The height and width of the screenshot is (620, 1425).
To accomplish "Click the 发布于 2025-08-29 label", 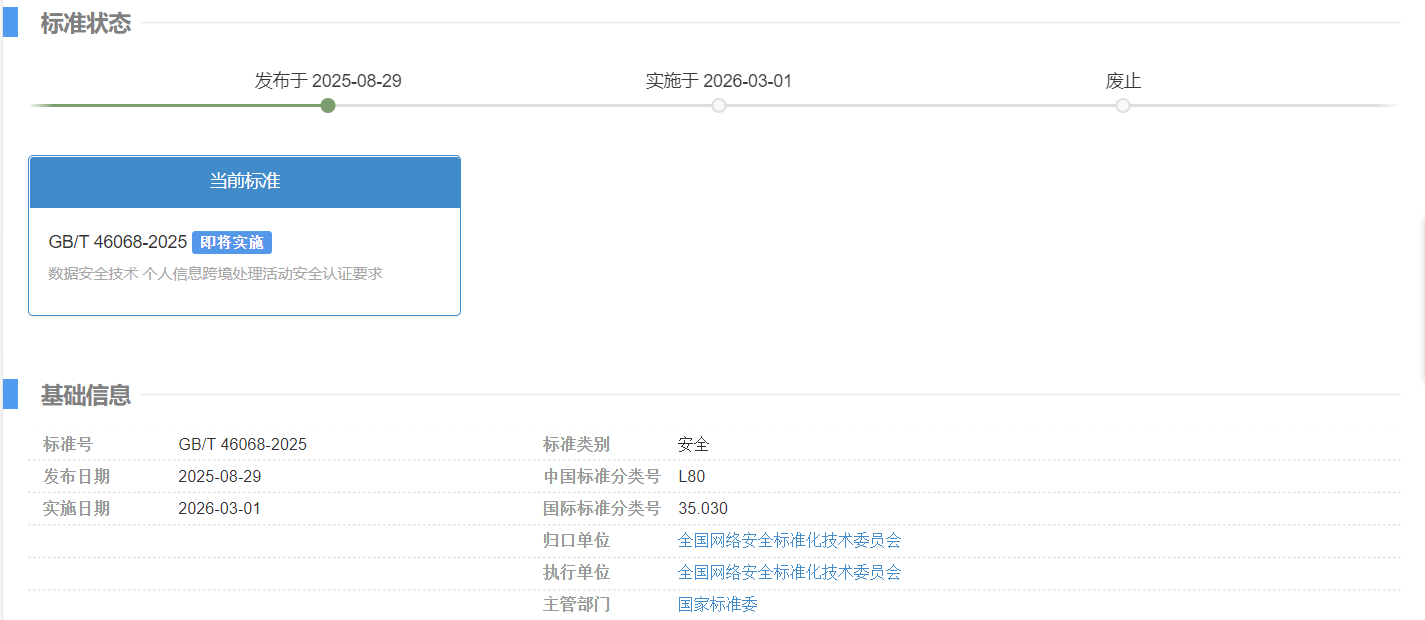I will click(x=328, y=81).
